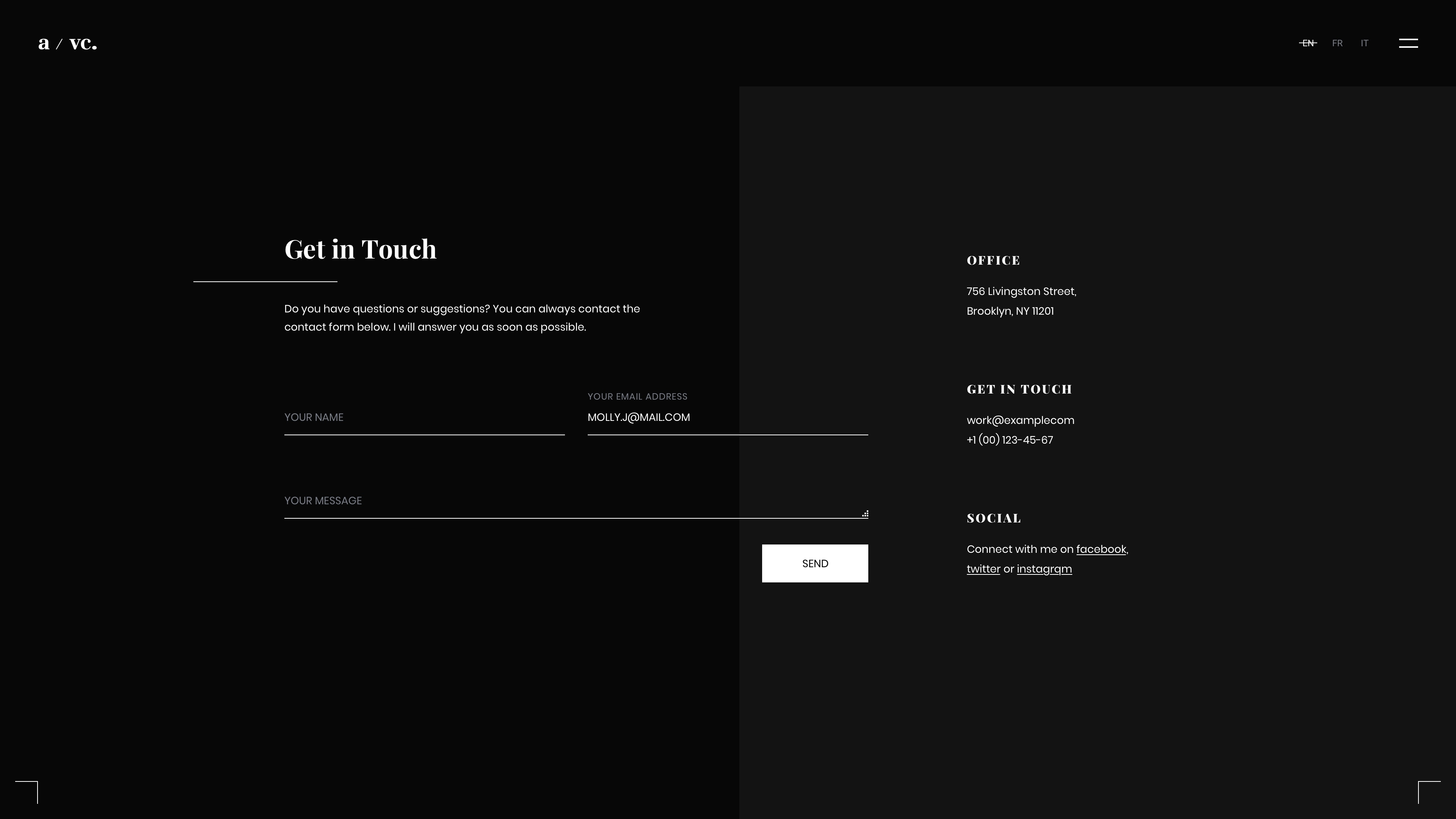Click the +1 (00) 123-45-67 phone number
The height and width of the screenshot is (819, 1456).
(x=1009, y=440)
